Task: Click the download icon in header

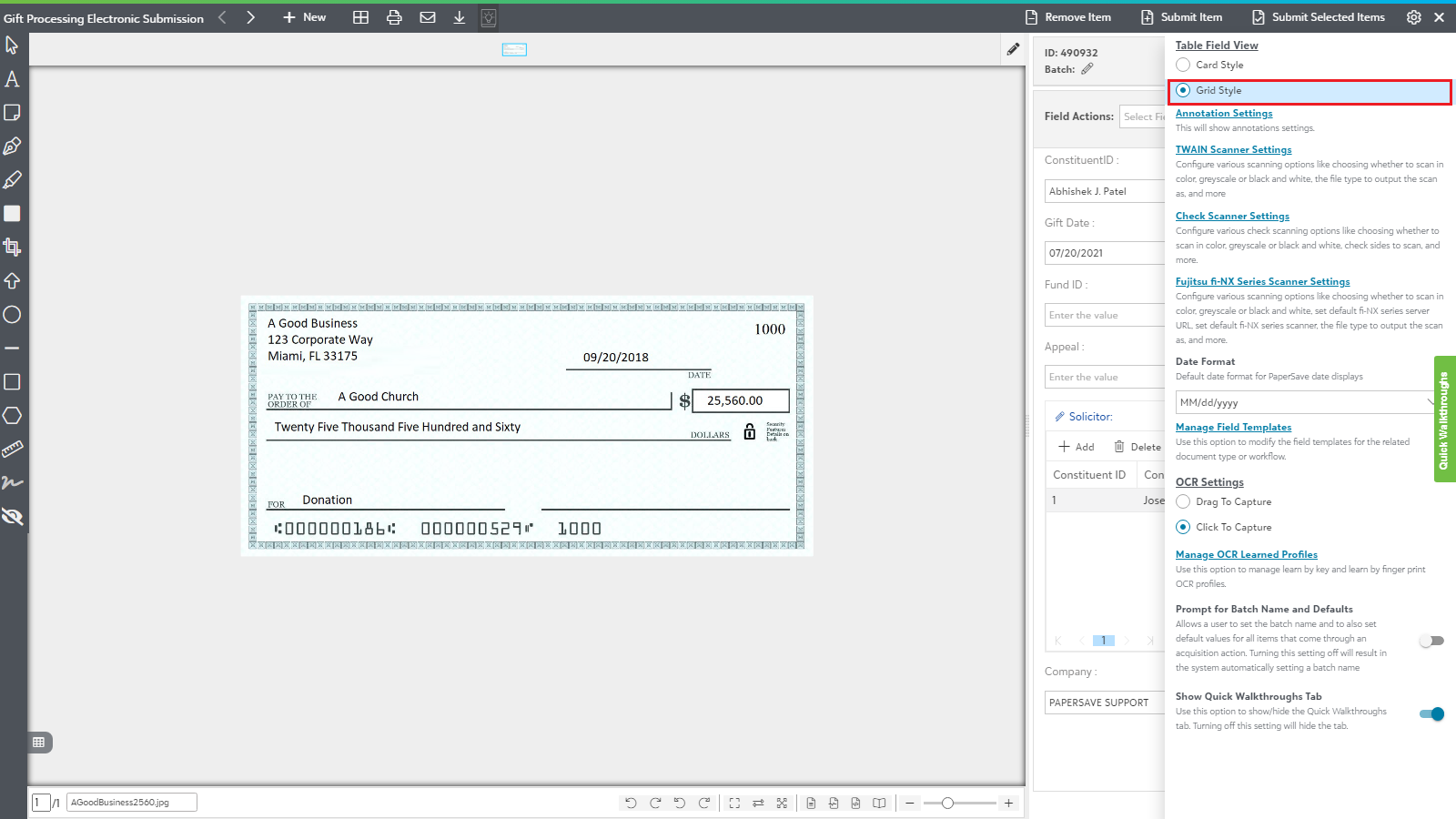Action: (460, 17)
